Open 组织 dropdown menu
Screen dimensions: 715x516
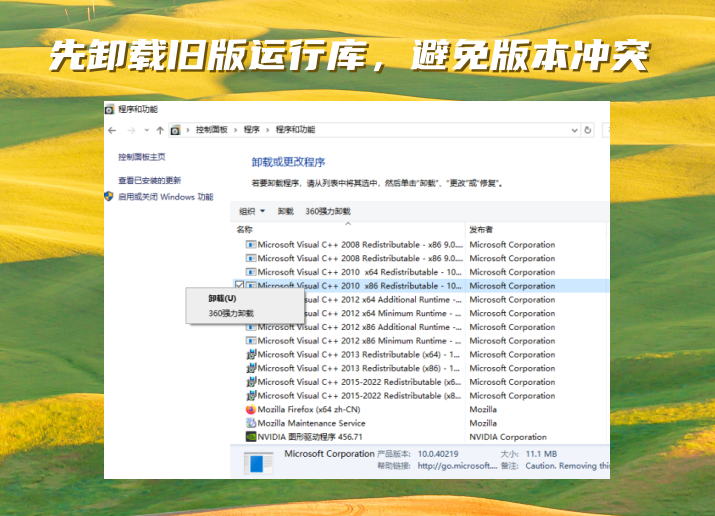pyautogui.click(x=252, y=212)
